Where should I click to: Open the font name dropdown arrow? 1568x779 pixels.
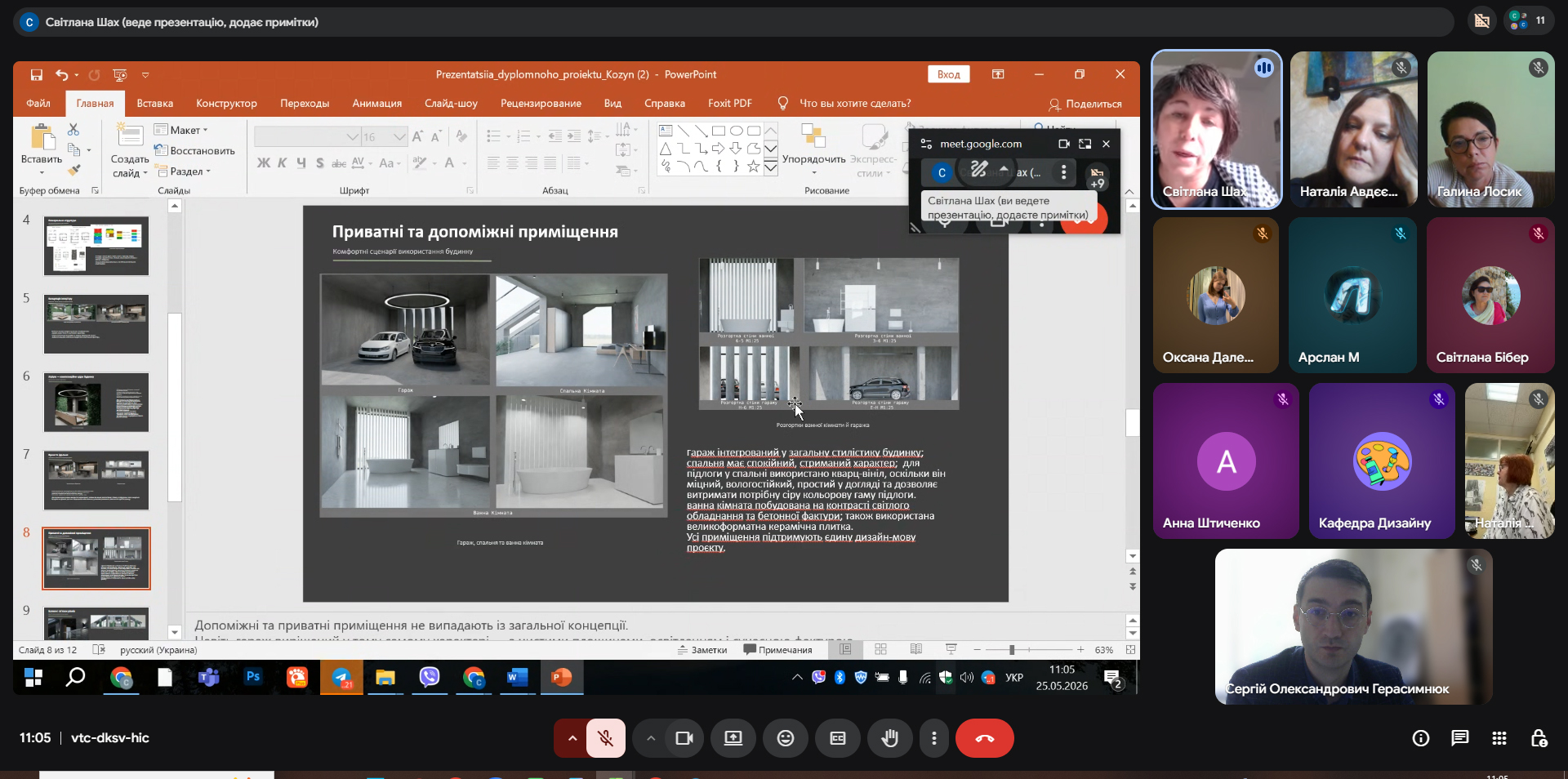click(352, 137)
